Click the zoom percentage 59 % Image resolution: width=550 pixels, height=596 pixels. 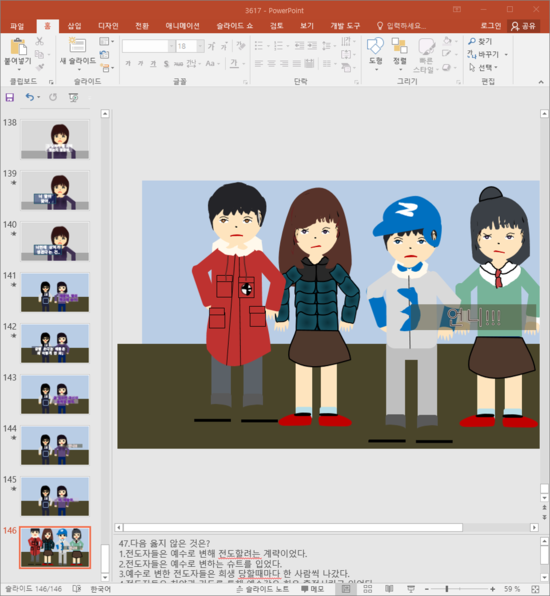(x=512, y=589)
